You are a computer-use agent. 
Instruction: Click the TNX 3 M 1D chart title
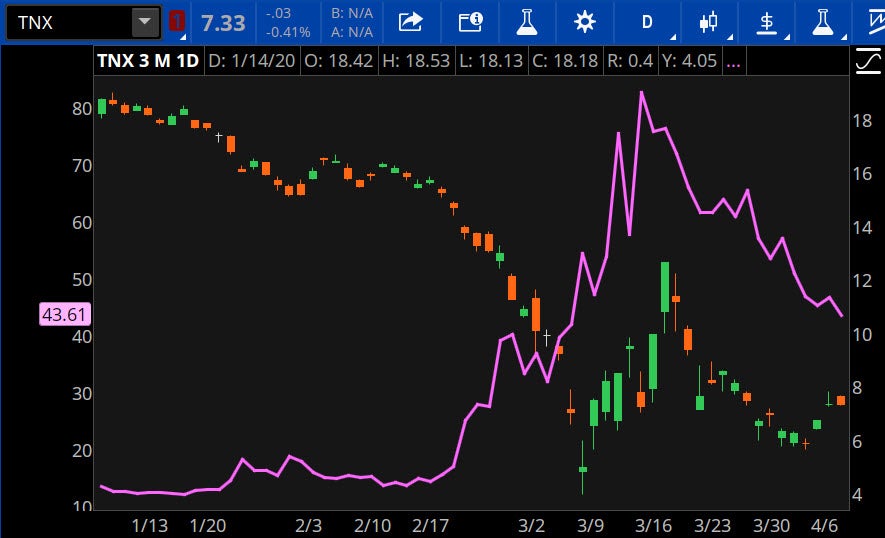point(148,60)
